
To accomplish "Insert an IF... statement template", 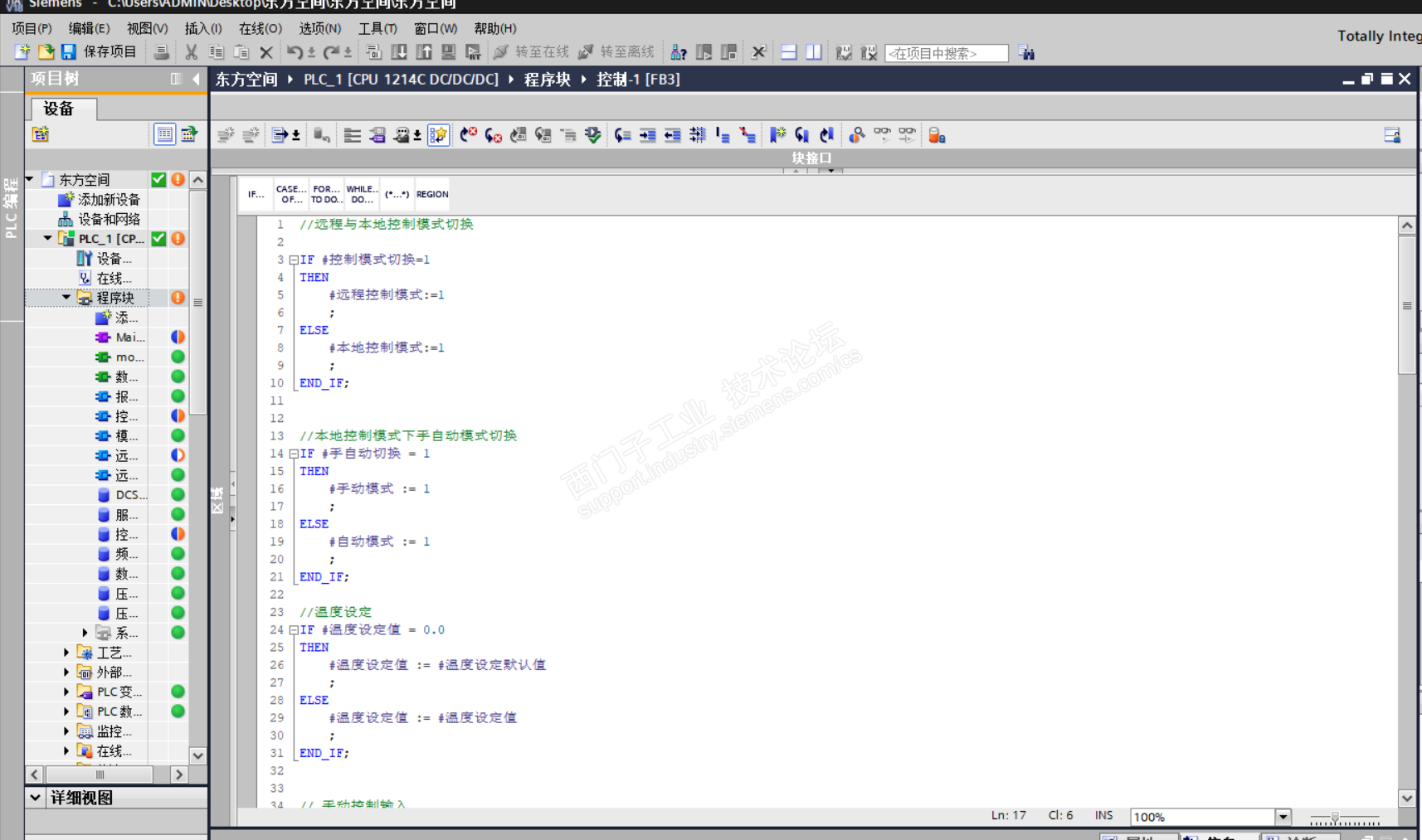I will (x=256, y=194).
